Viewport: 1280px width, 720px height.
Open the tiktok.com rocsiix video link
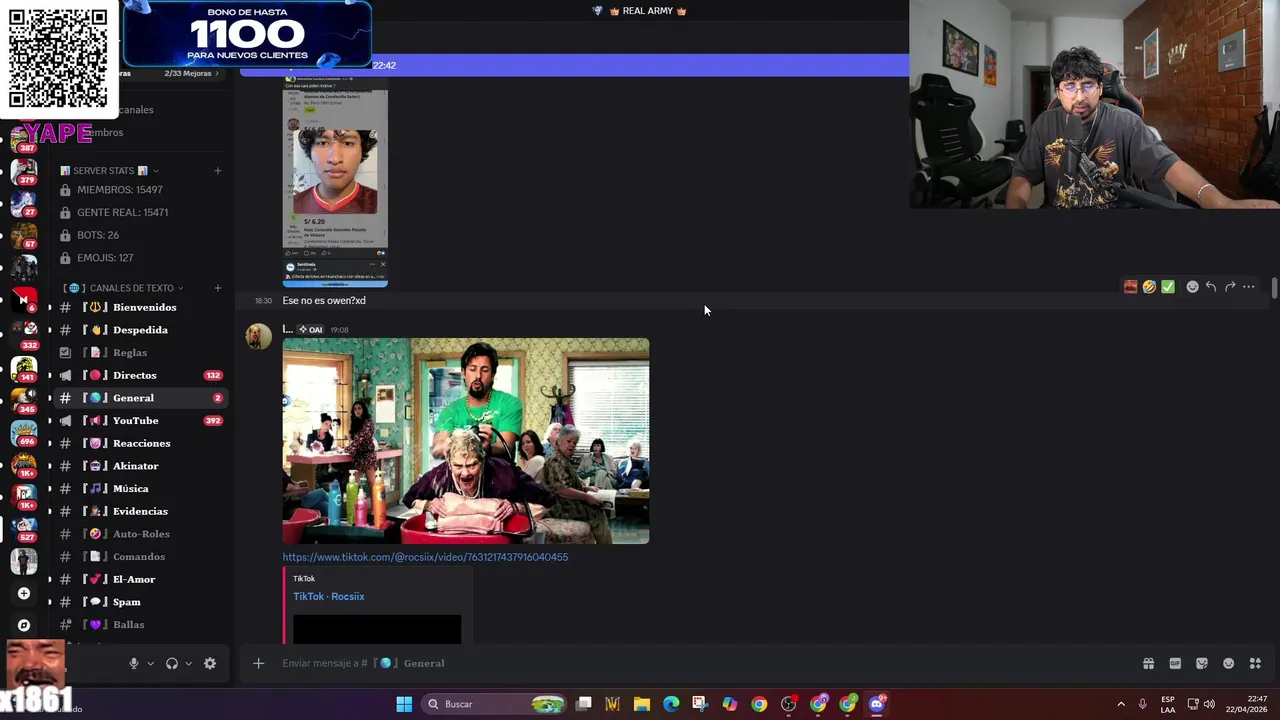click(425, 557)
